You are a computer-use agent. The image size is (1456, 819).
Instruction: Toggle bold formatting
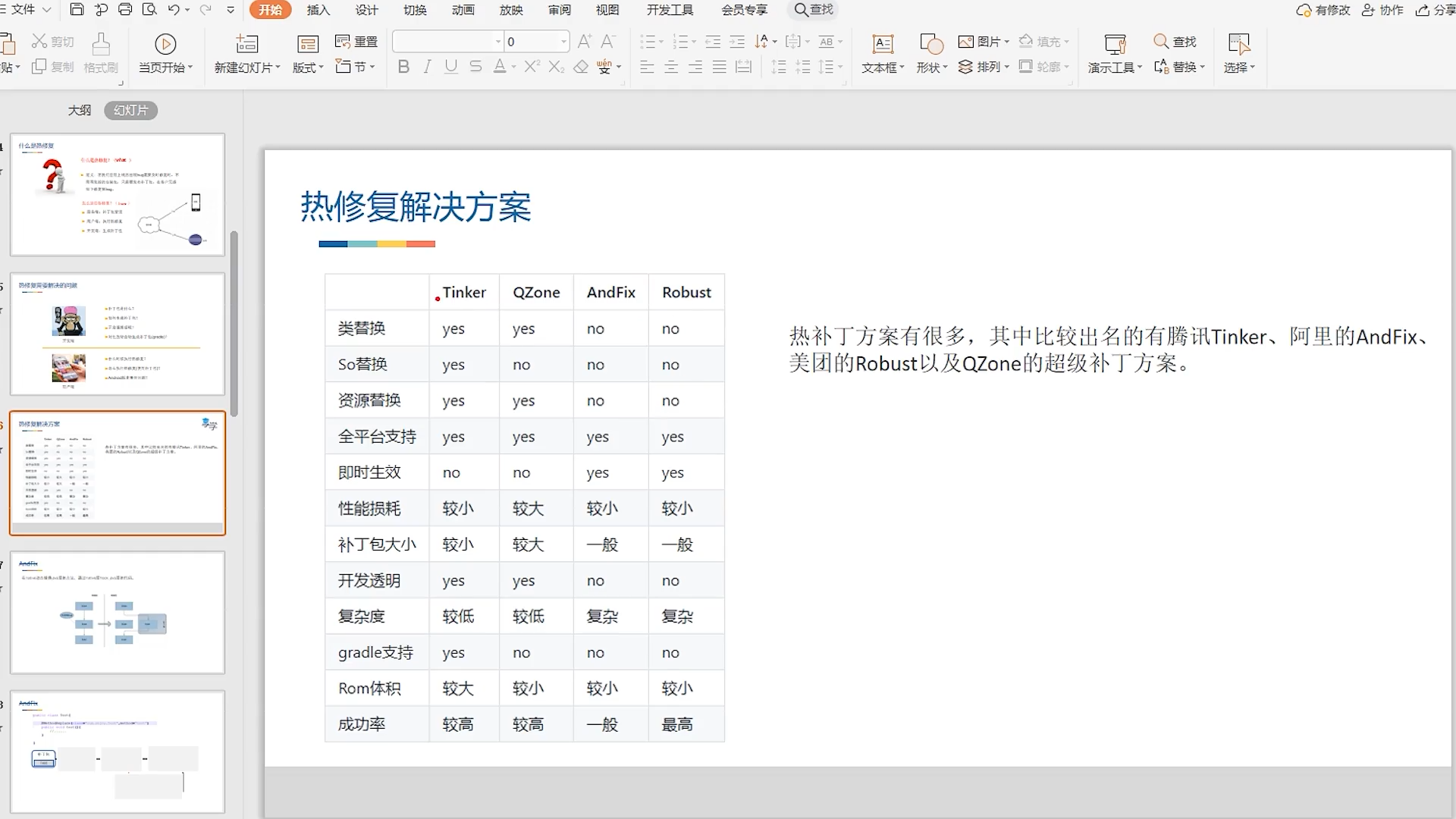403,67
